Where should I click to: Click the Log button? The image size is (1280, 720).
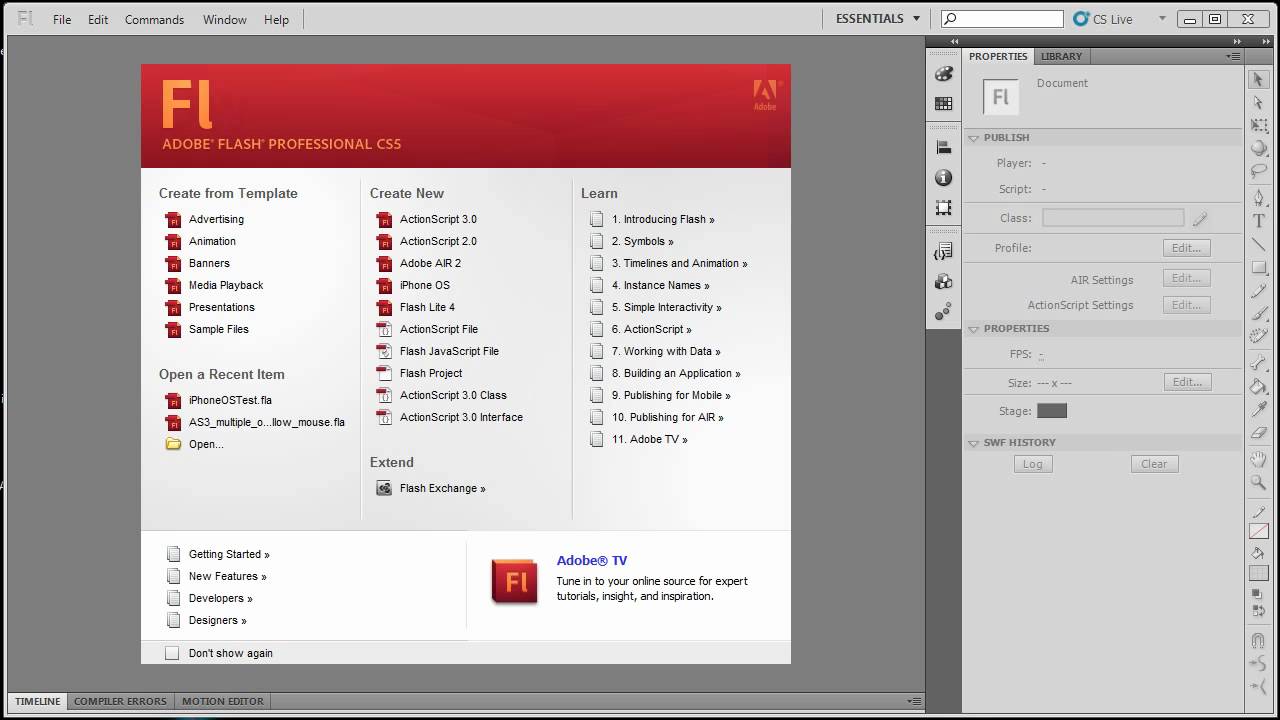point(1033,464)
